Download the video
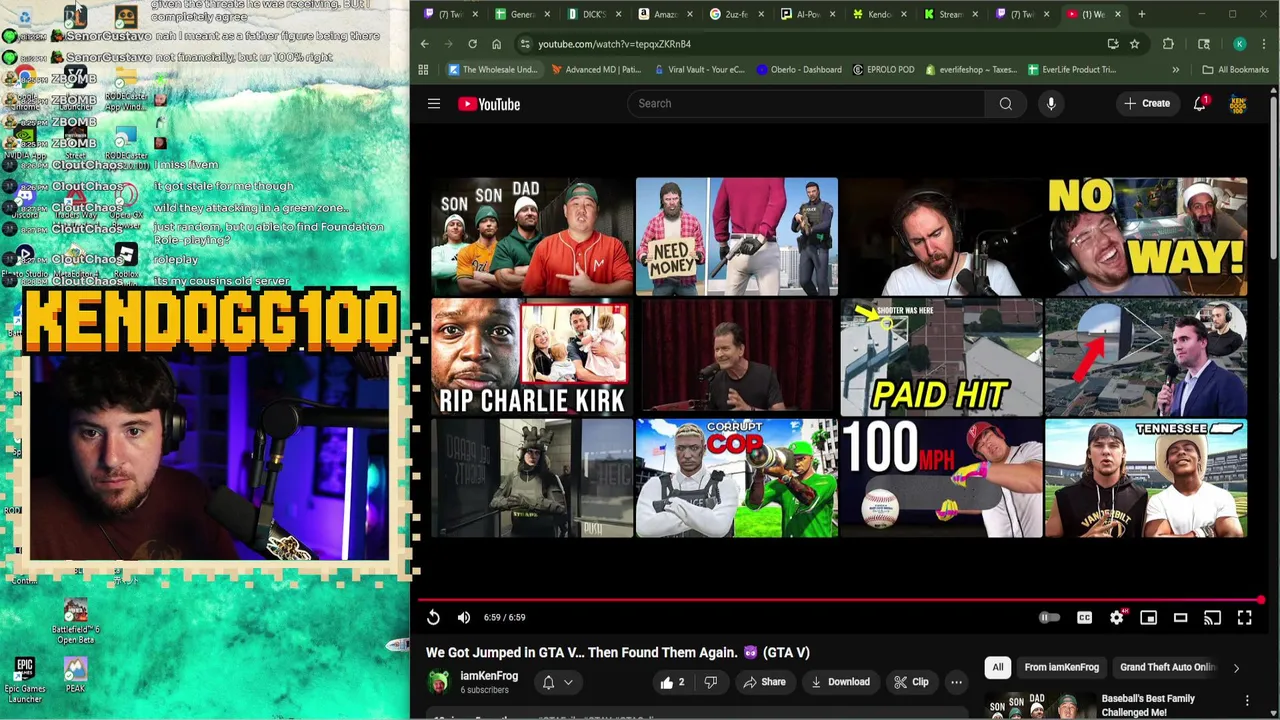 click(x=840, y=682)
